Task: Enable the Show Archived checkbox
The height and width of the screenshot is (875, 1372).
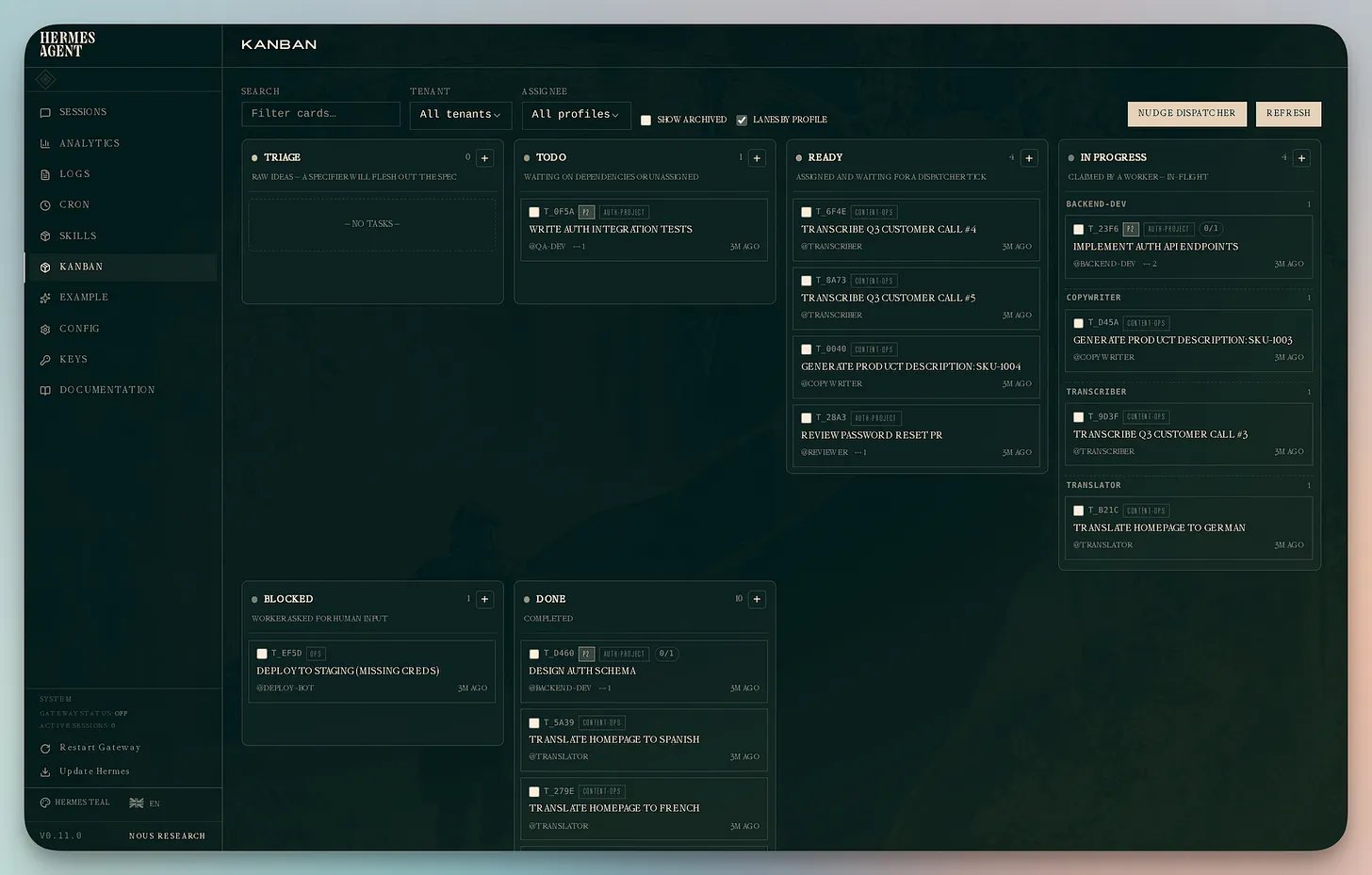Action: tap(645, 120)
